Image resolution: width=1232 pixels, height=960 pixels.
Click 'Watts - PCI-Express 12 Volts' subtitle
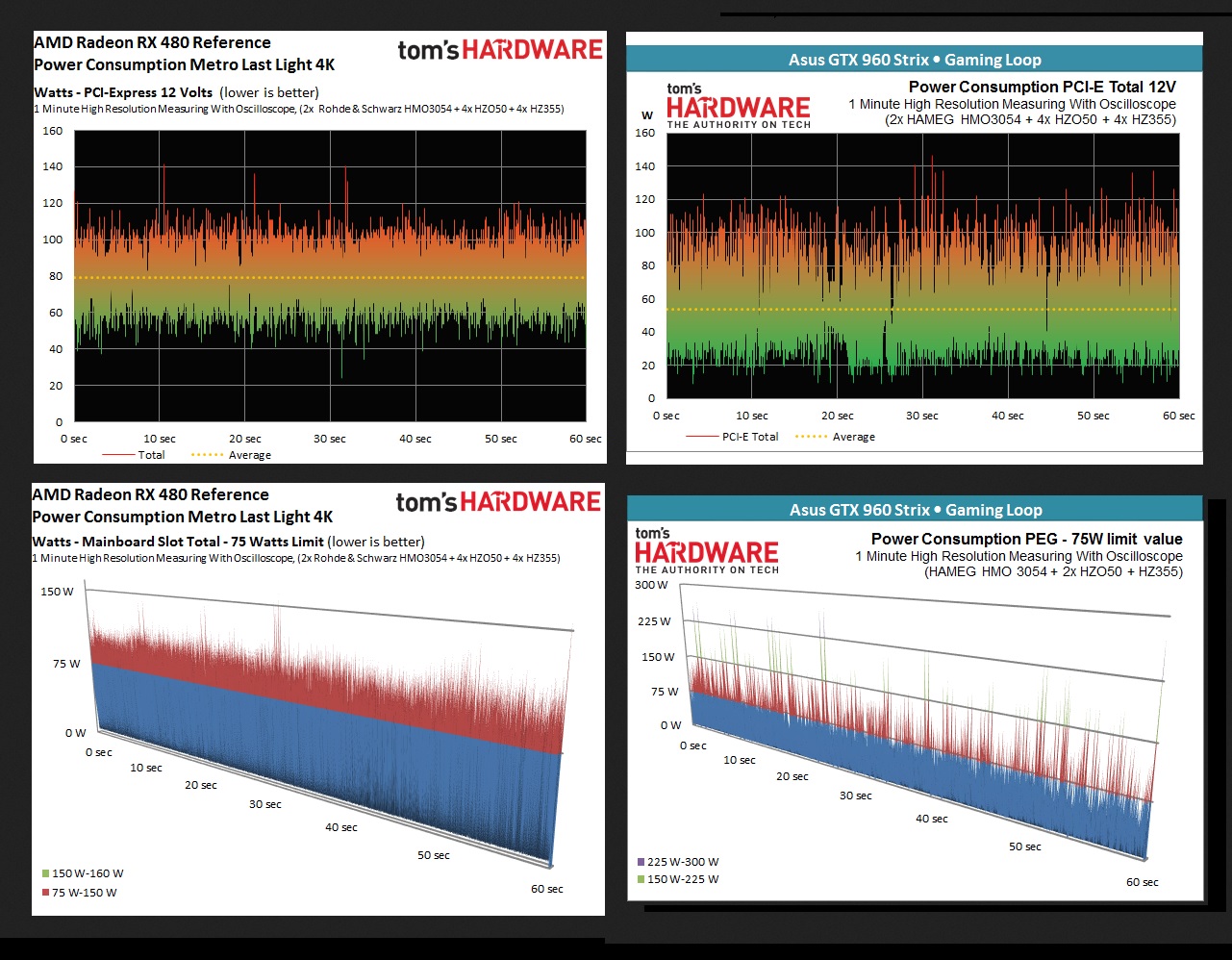(123, 92)
